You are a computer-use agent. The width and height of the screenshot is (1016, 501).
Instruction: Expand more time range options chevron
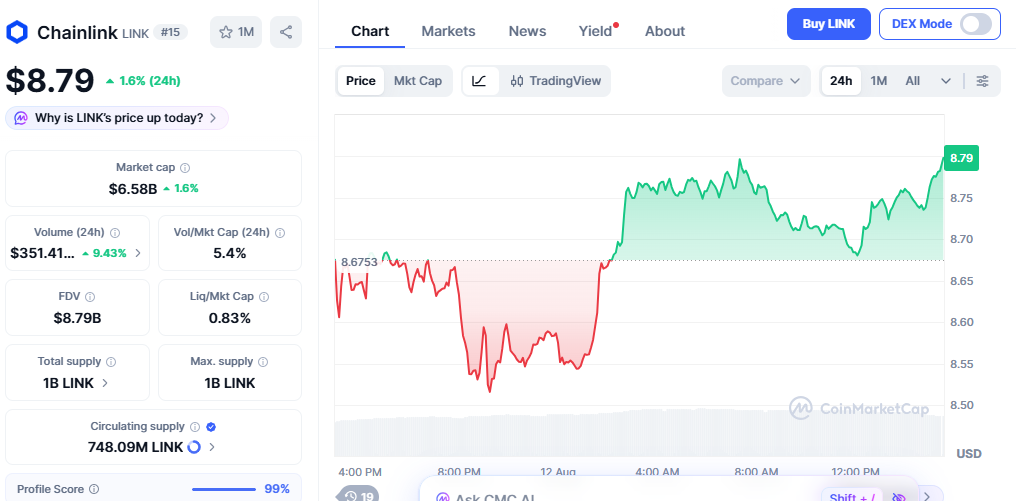tap(946, 81)
